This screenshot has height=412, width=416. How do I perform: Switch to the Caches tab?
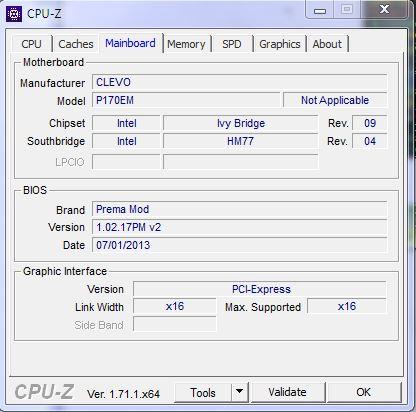76,44
